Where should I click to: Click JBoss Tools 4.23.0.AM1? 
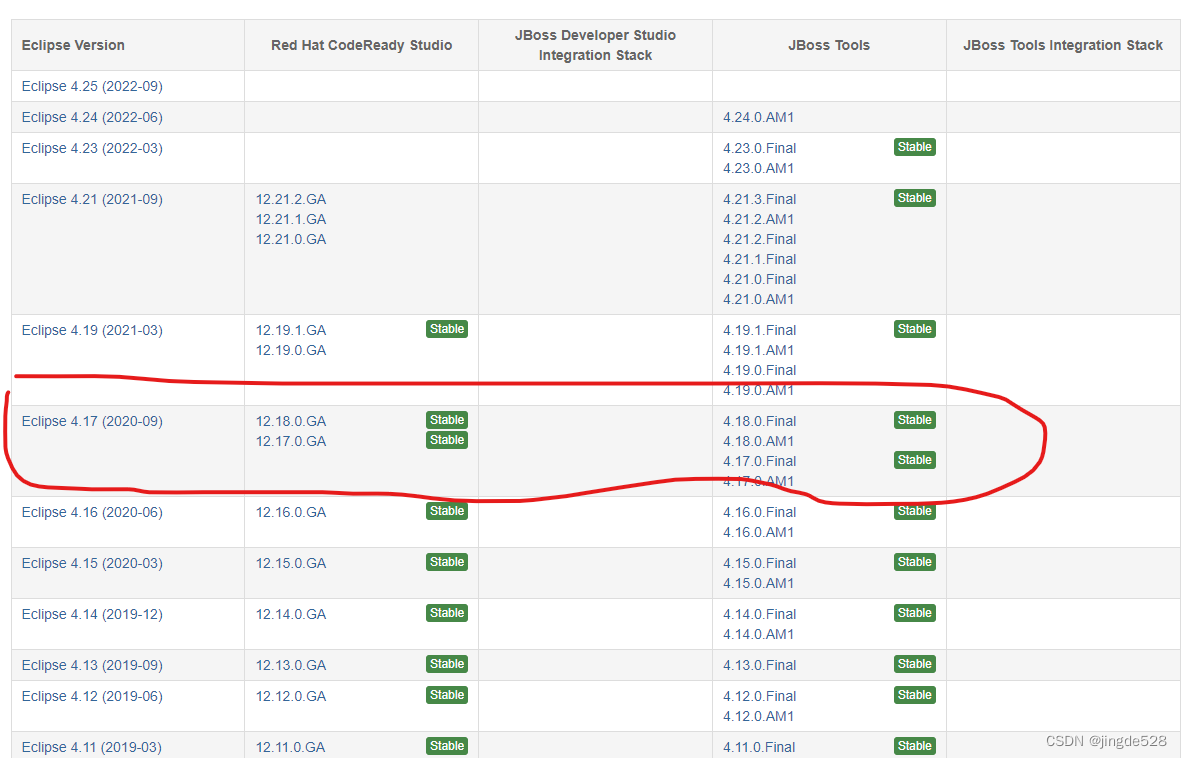click(758, 169)
